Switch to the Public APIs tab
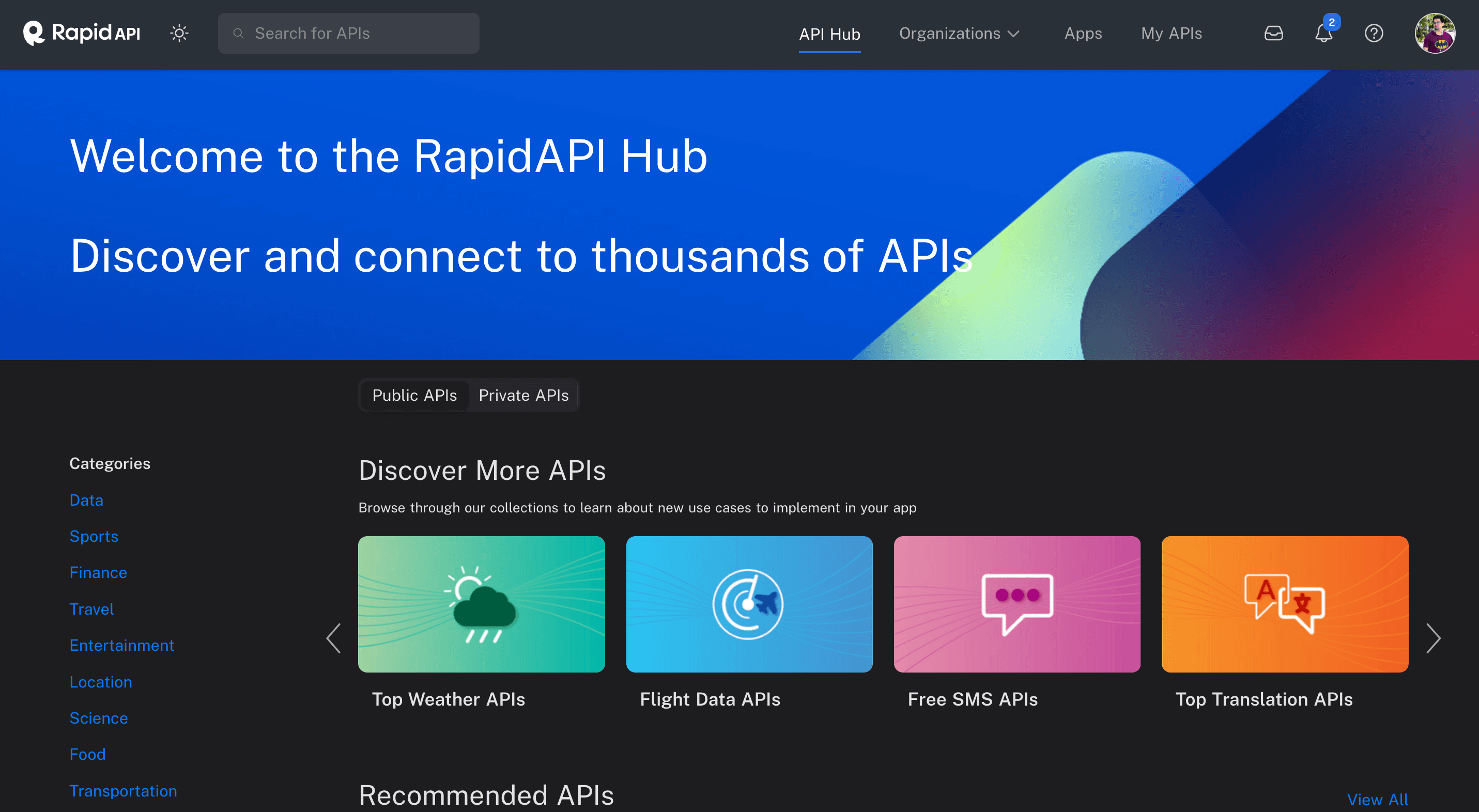Viewport: 1479px width, 812px height. click(414, 395)
